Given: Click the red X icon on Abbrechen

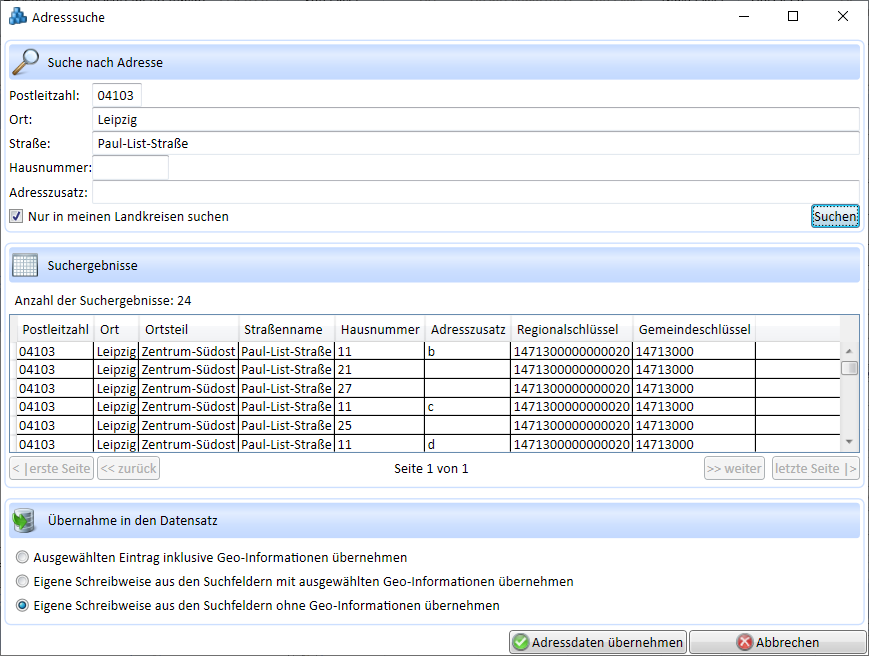Looking at the screenshot, I should (744, 643).
